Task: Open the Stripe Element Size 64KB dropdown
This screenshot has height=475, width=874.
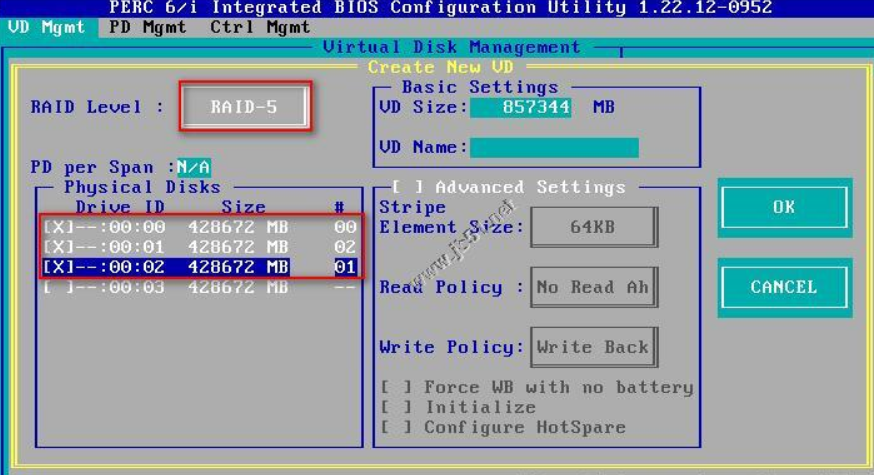Action: [594, 227]
